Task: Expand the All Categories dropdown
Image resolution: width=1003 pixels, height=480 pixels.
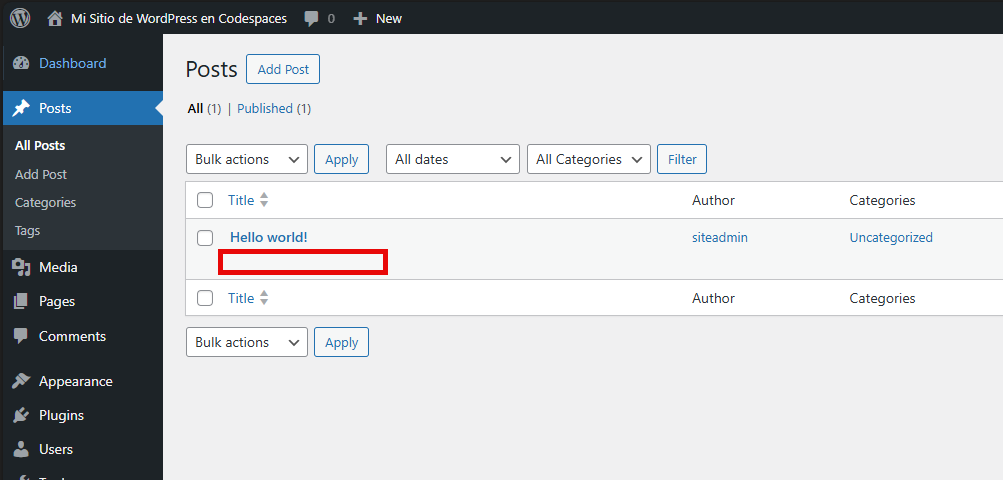Action: (588, 159)
